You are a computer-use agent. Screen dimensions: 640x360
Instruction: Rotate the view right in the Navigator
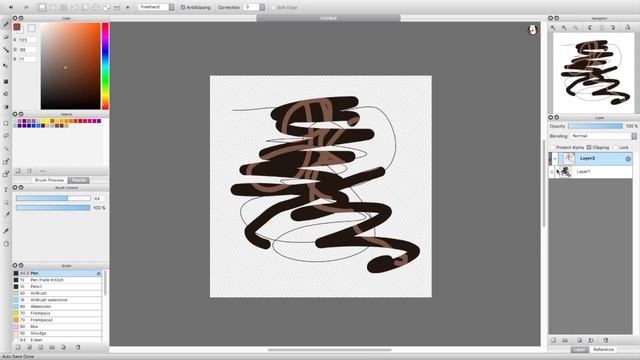613,28
